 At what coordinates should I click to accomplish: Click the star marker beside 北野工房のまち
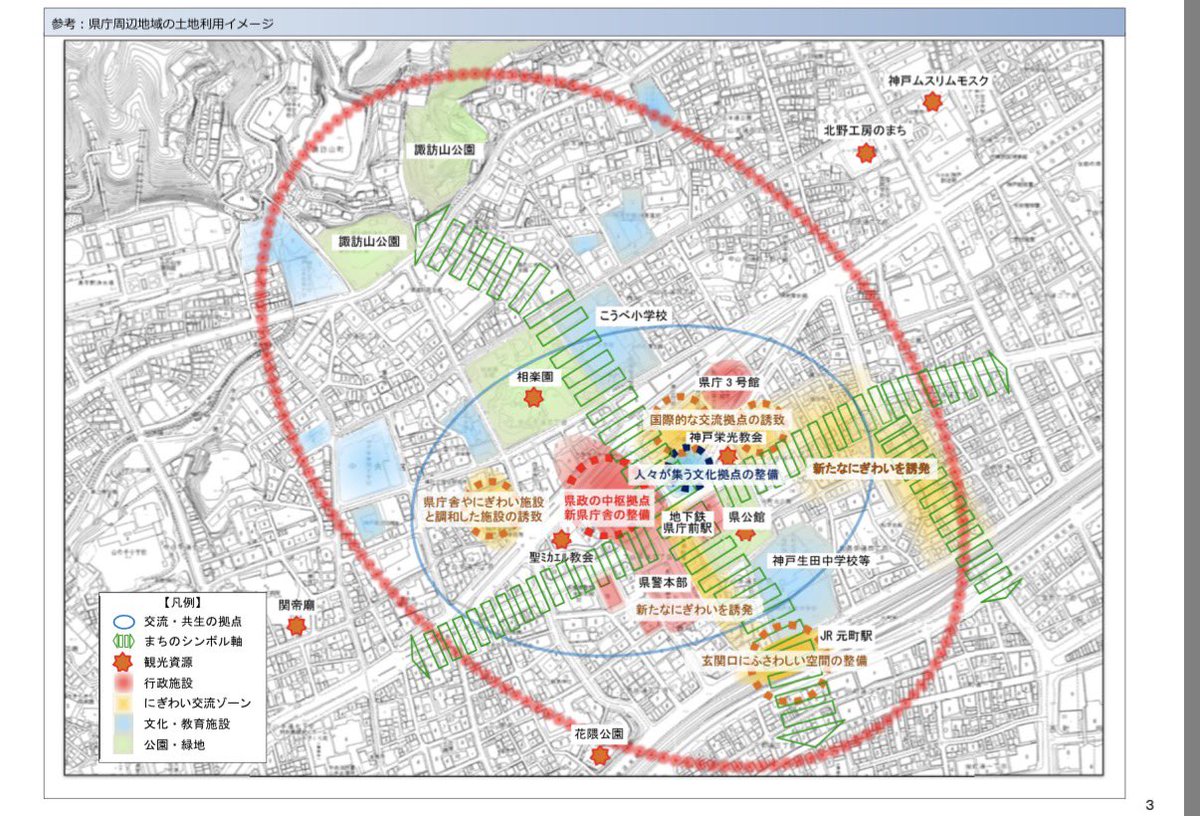(866, 153)
